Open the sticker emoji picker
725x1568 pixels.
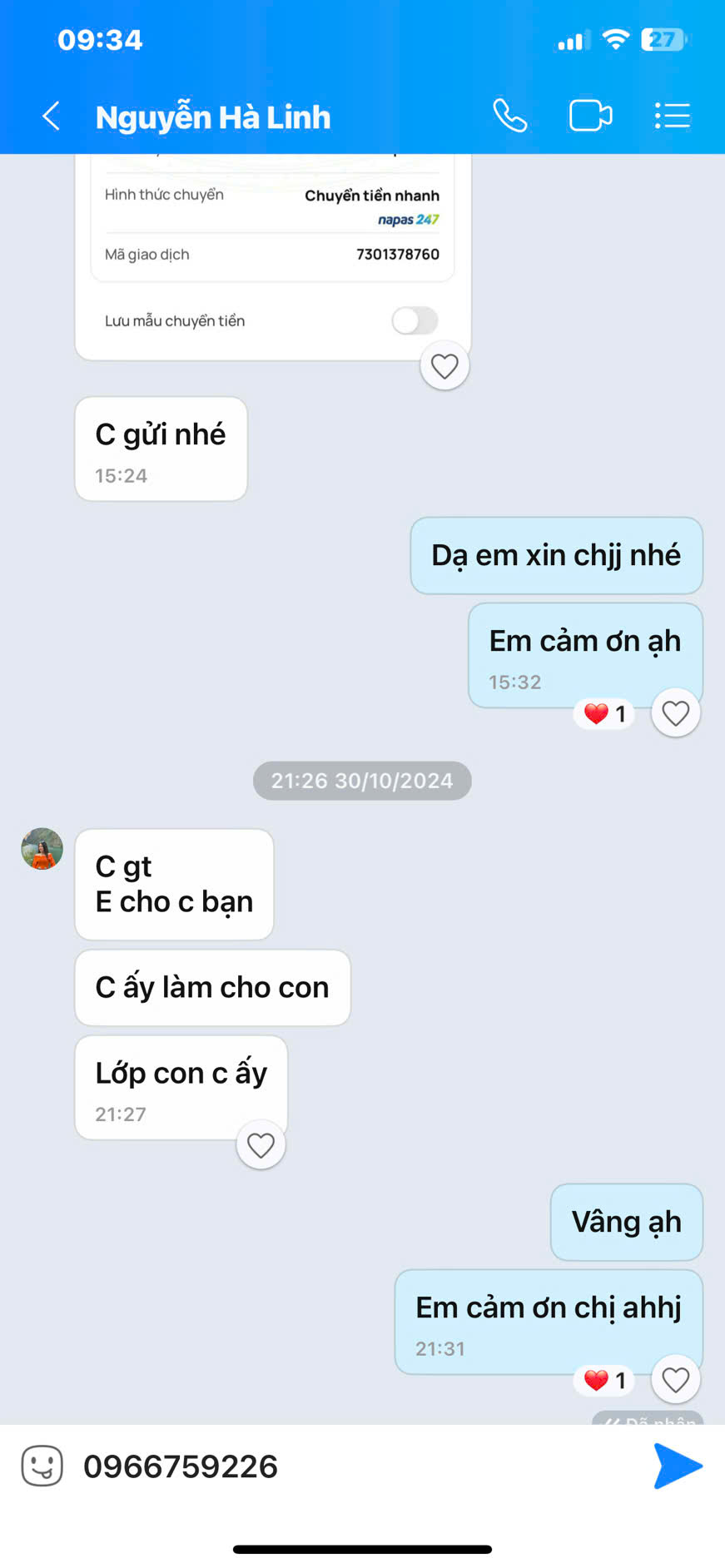(x=42, y=1466)
